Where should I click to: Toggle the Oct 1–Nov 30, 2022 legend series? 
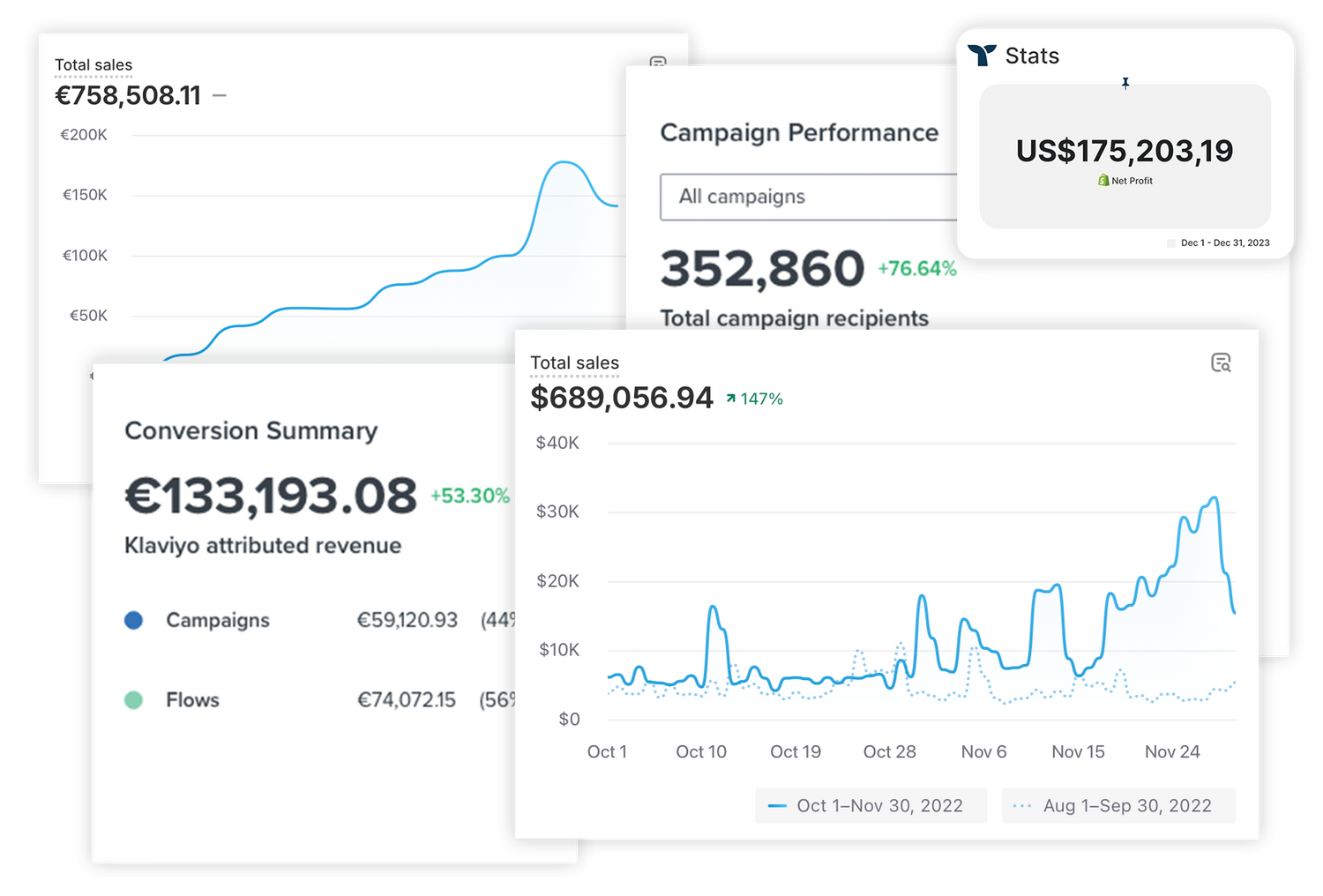(878, 806)
